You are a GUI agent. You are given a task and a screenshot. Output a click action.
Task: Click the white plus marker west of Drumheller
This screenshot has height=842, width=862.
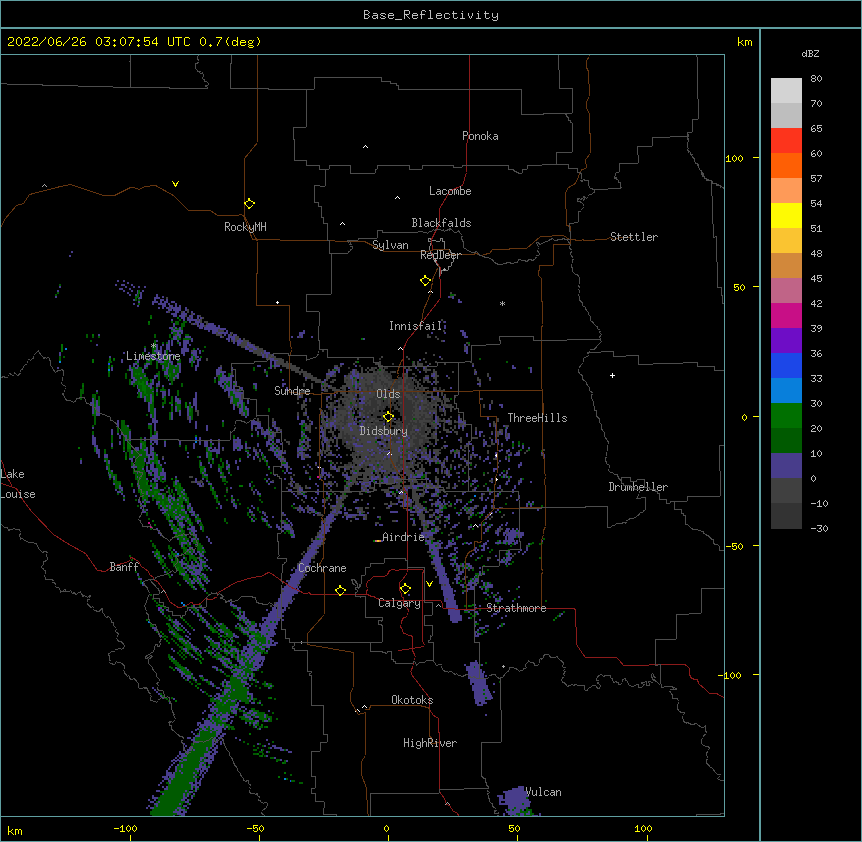pyautogui.click(x=612, y=375)
